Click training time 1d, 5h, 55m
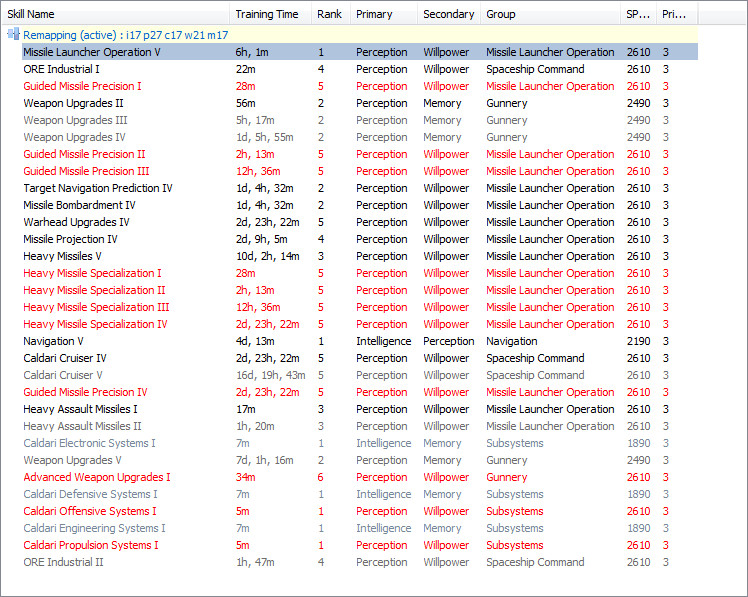Image resolution: width=748 pixels, height=597 pixels. (x=265, y=137)
